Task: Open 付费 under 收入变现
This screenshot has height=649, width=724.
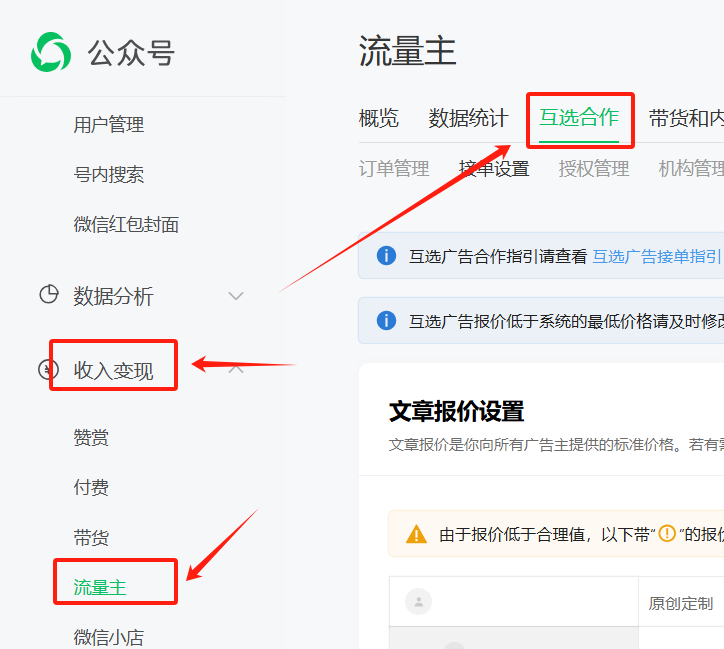Action: pos(91,487)
